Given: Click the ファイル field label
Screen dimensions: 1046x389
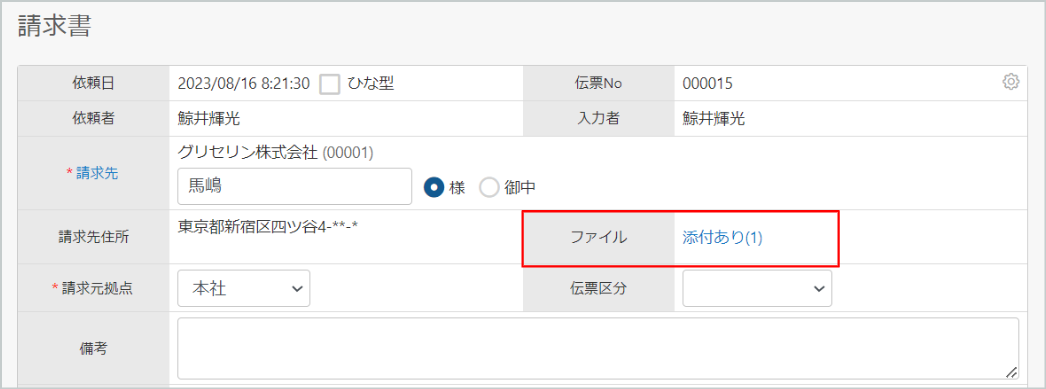Looking at the screenshot, I should pos(598,237).
